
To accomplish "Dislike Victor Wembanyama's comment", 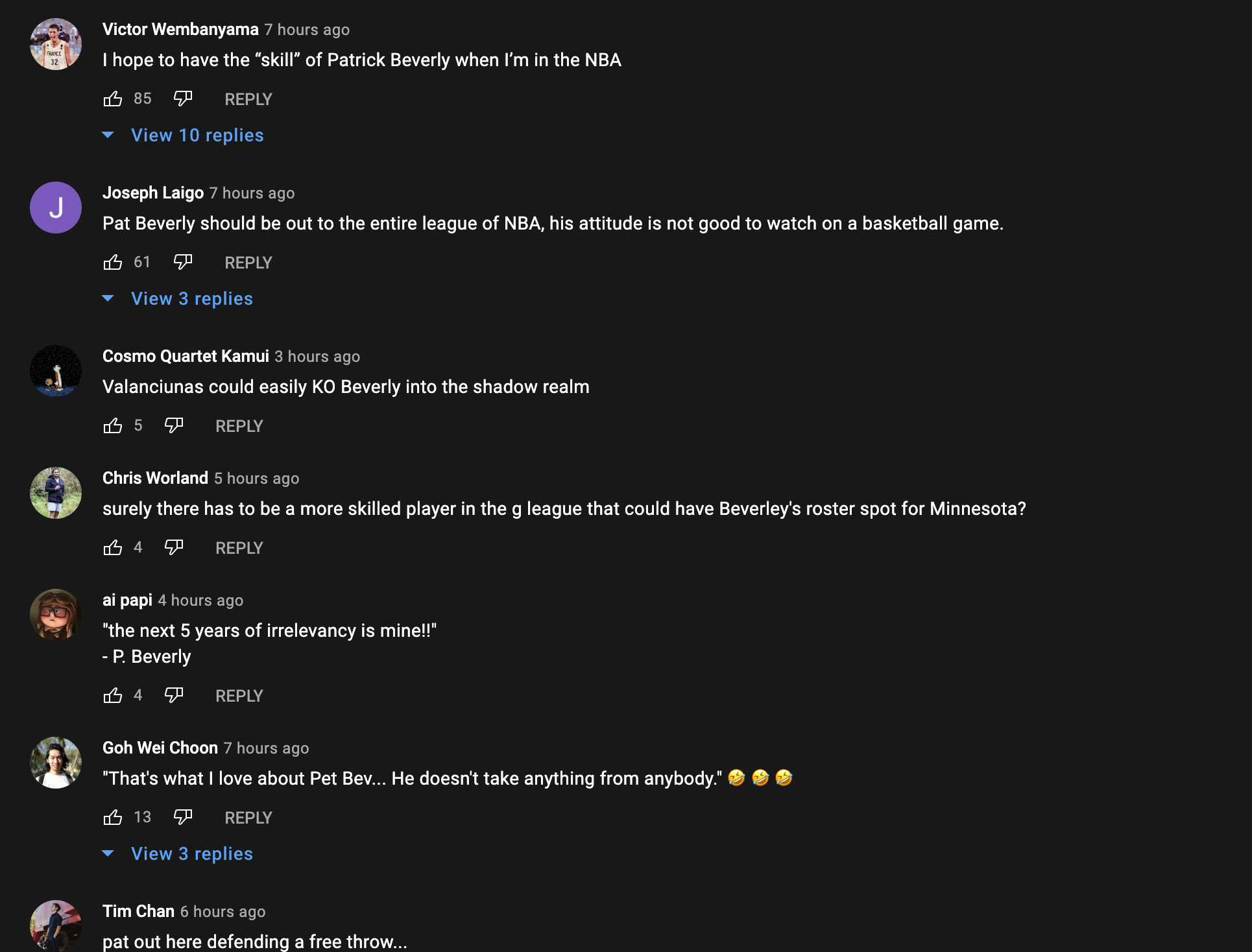I will pyautogui.click(x=183, y=99).
